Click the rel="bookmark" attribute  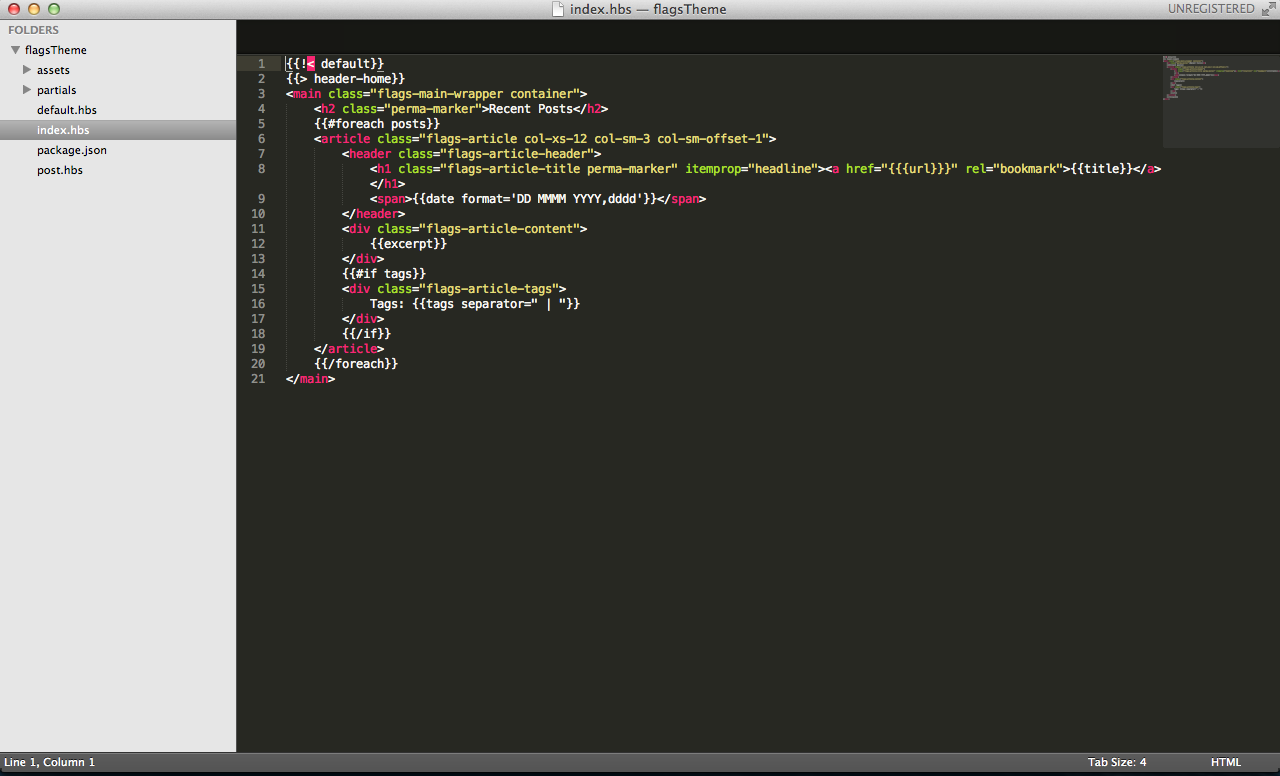1014,169
